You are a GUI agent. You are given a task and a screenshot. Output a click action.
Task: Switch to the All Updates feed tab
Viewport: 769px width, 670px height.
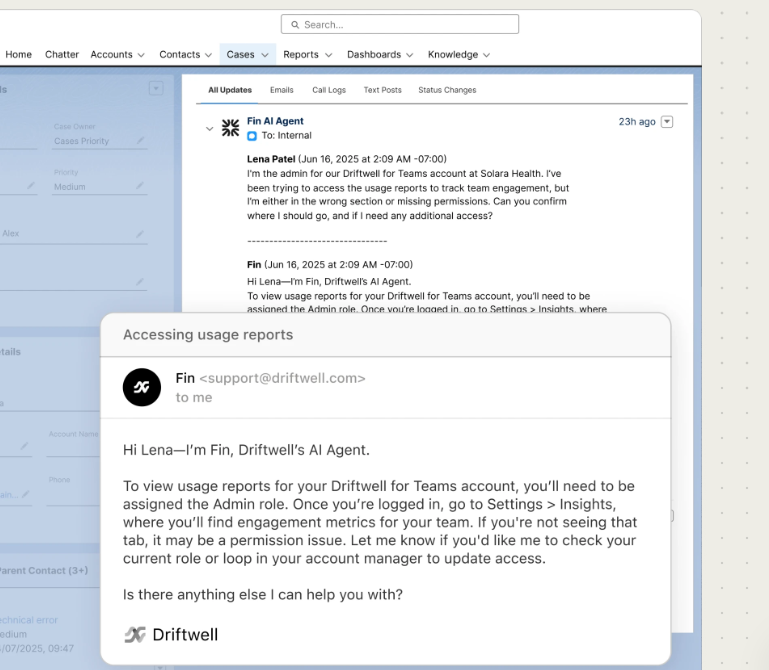(230, 90)
